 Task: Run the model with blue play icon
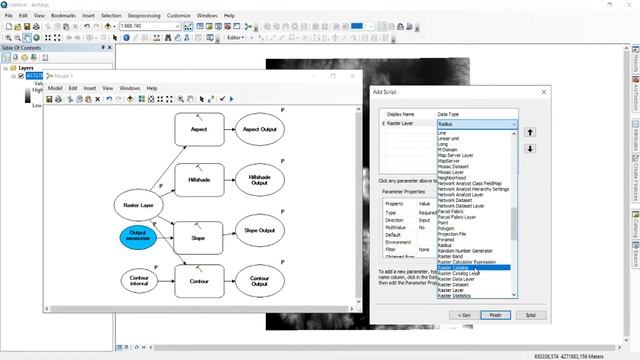pos(231,99)
